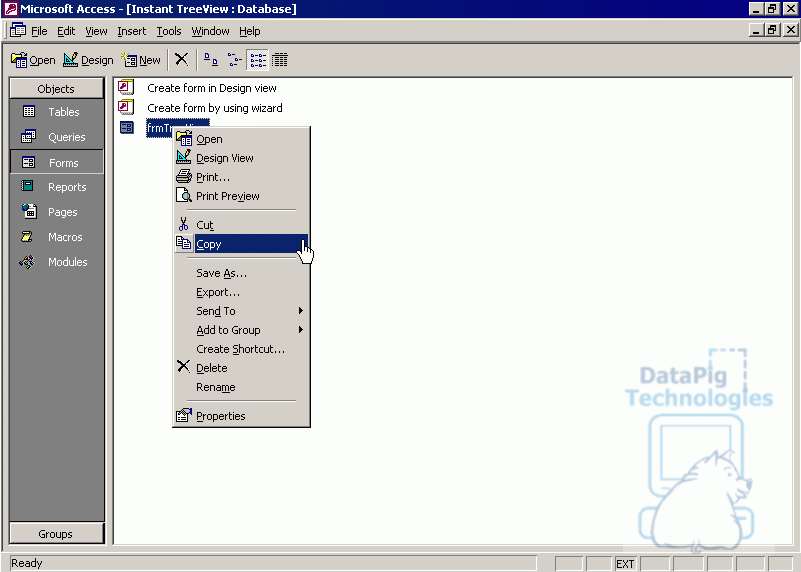Choose Export... in context menu
Screen dimensions: 801x572
click(242, 292)
